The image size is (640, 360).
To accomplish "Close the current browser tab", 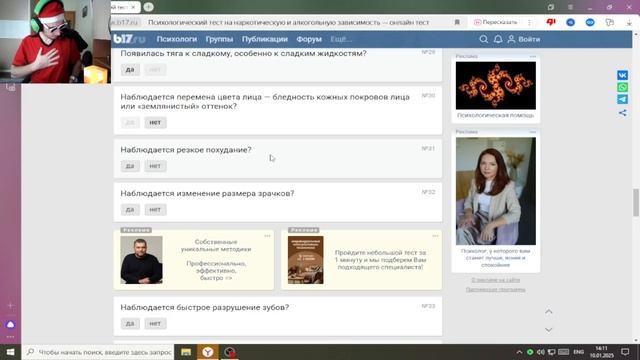I will 133,7.
